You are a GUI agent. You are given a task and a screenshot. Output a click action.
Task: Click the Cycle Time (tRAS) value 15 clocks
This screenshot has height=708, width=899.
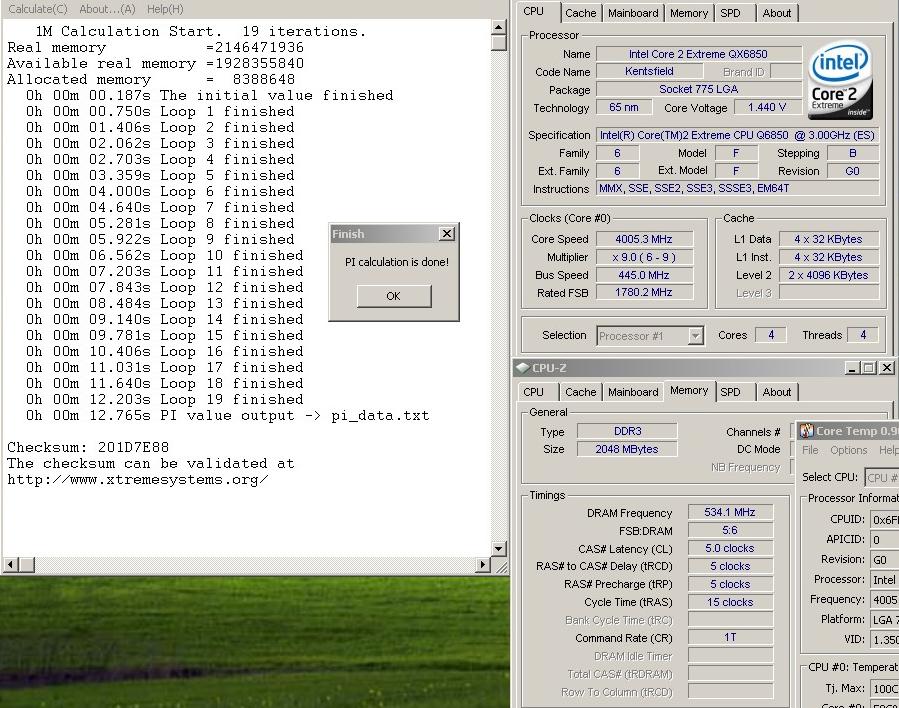(730, 602)
